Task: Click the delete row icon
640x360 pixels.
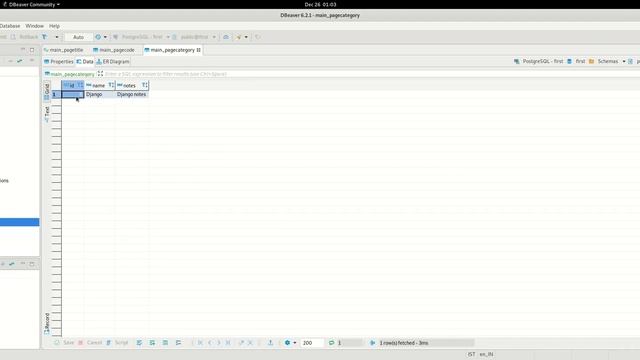Action: [x=178, y=342]
